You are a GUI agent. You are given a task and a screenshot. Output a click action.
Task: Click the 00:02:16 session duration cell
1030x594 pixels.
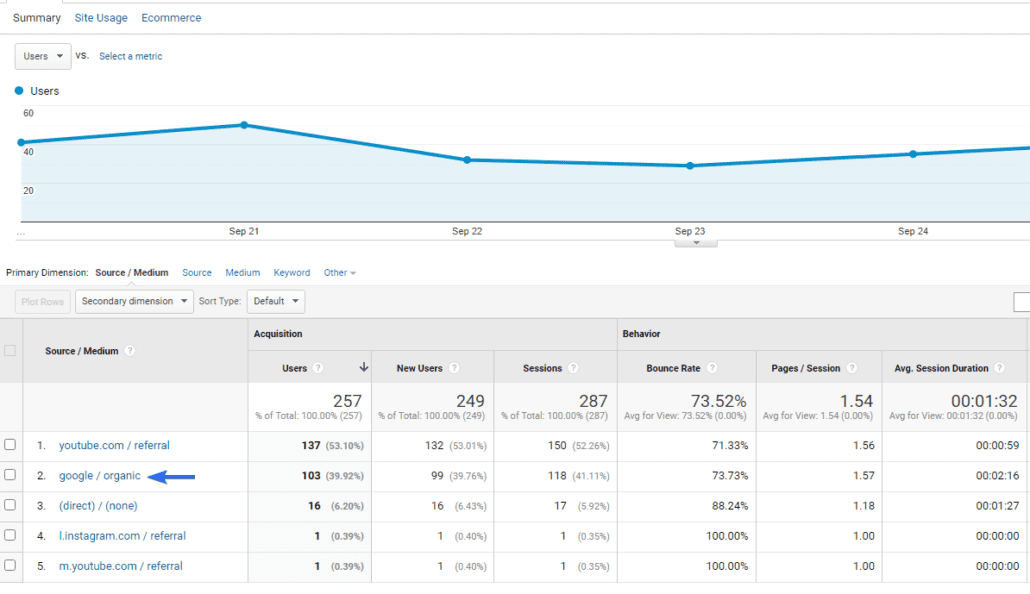coord(997,476)
